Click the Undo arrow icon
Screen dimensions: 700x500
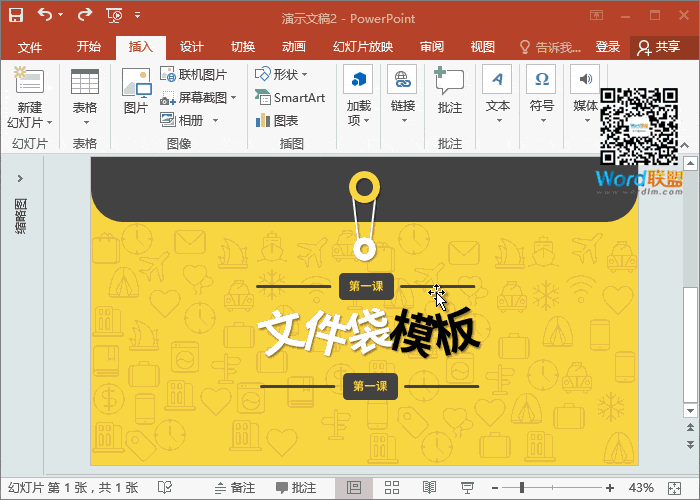[46, 15]
